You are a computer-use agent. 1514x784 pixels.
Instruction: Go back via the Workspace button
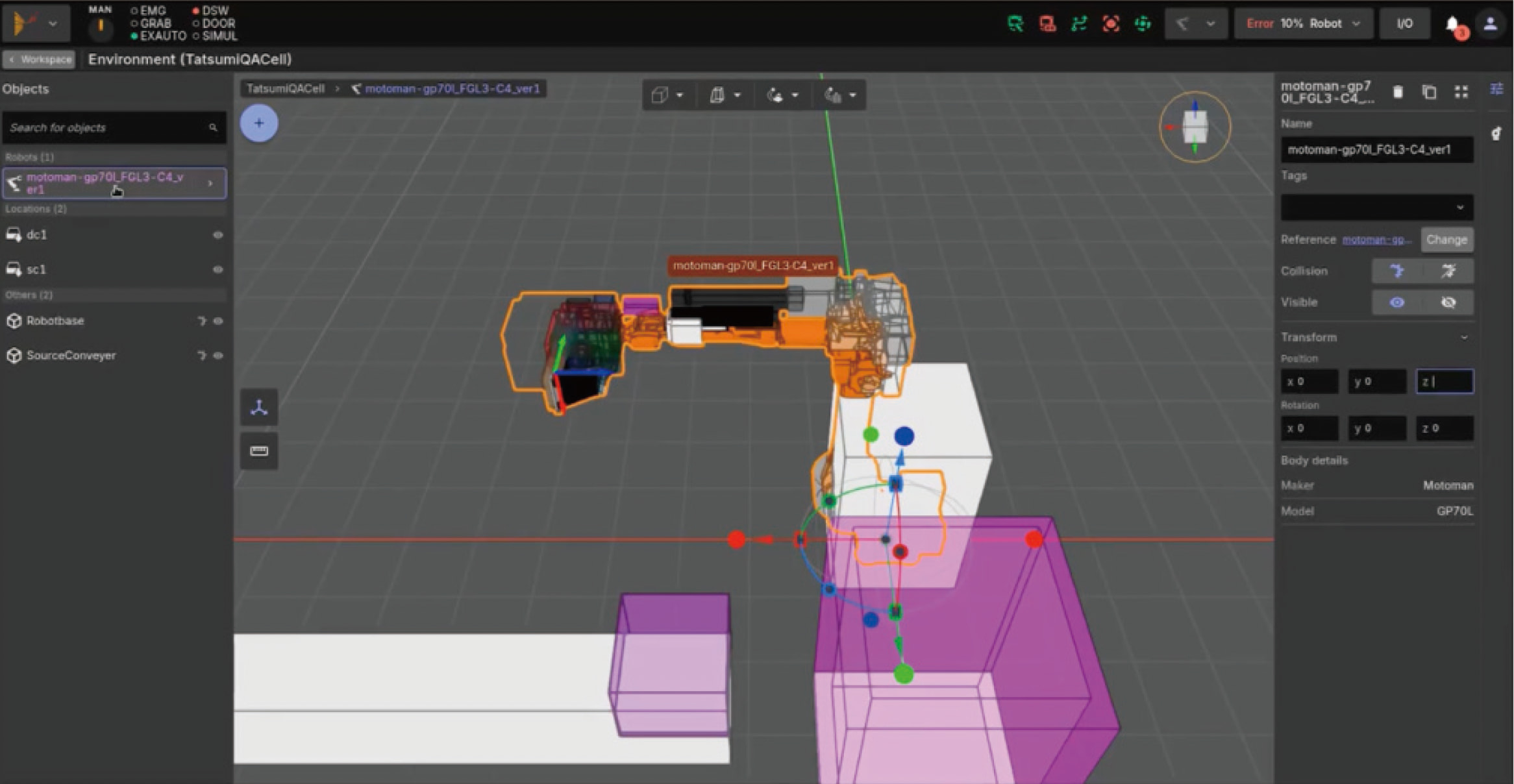click(39, 60)
